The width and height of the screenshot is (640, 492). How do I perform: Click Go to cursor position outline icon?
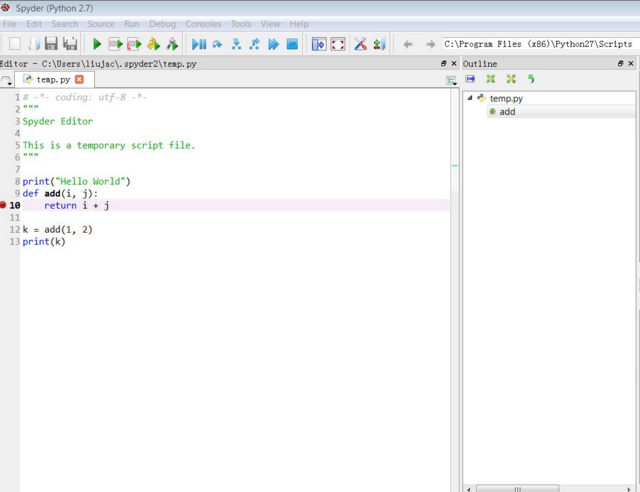470,79
